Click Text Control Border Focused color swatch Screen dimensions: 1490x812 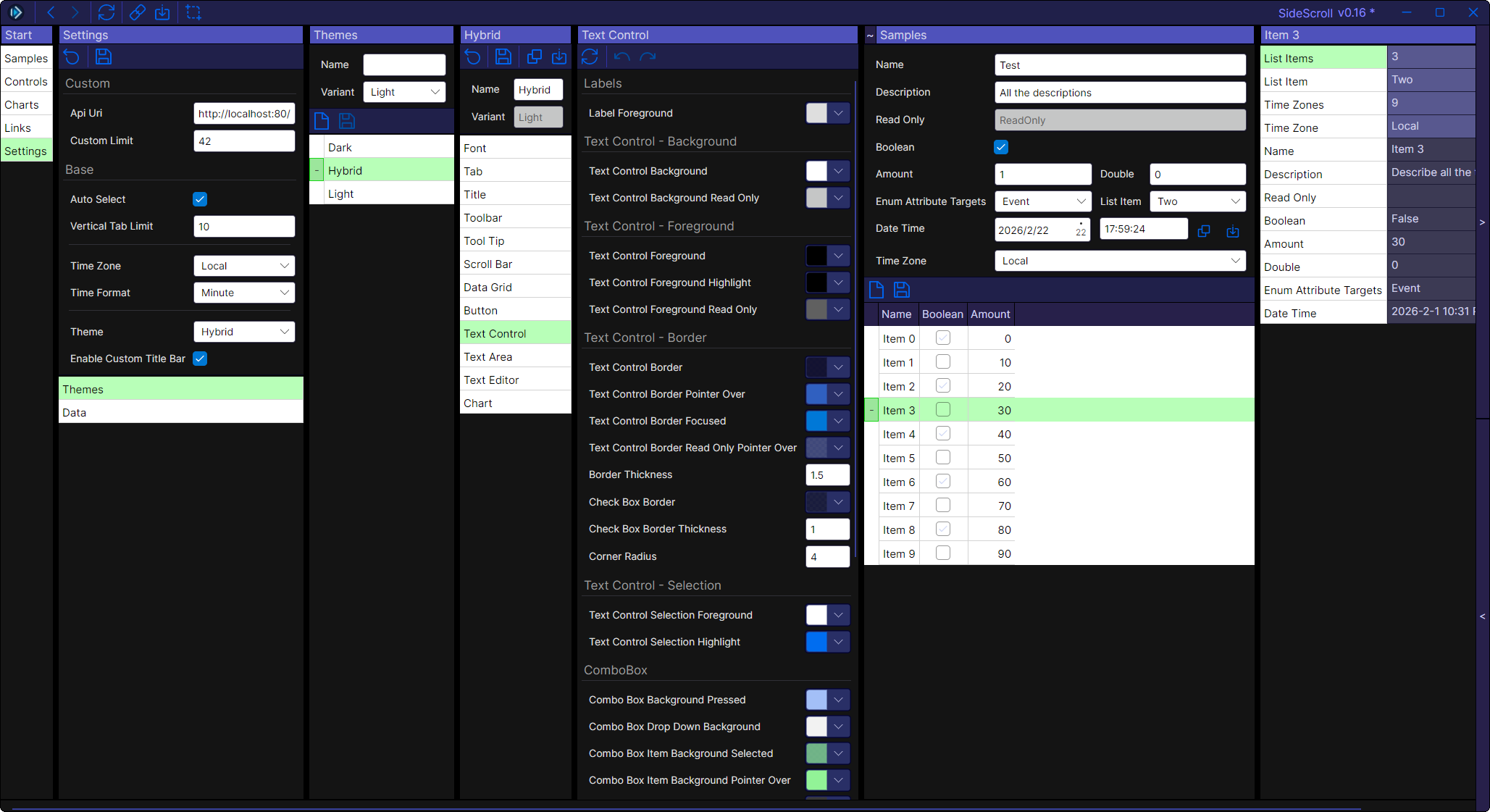(x=816, y=421)
